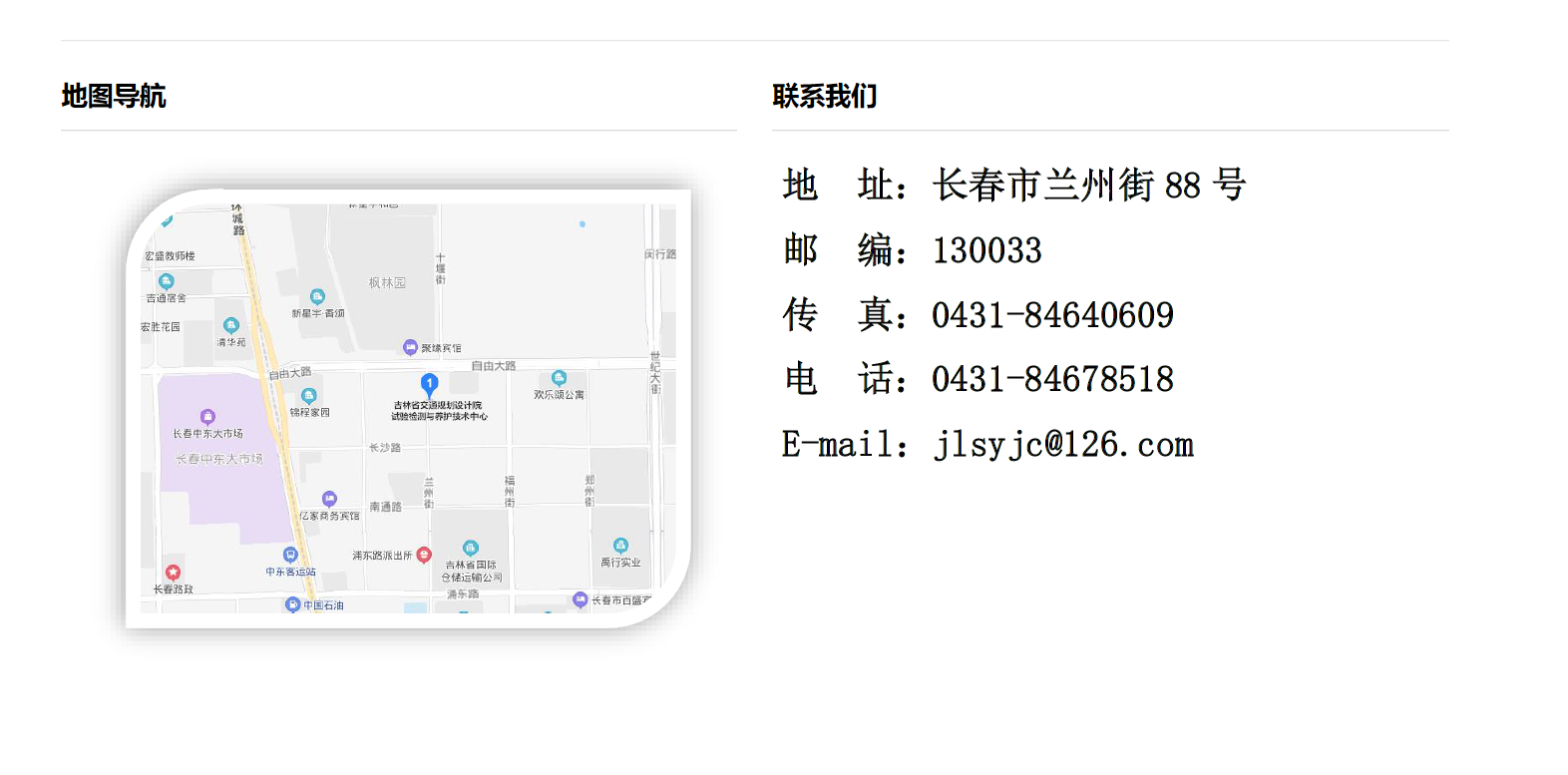Viewport: 1568px width, 775px height.
Task: Click the 吉林省国际仓储运输公司 marker icon
Action: click(x=471, y=548)
